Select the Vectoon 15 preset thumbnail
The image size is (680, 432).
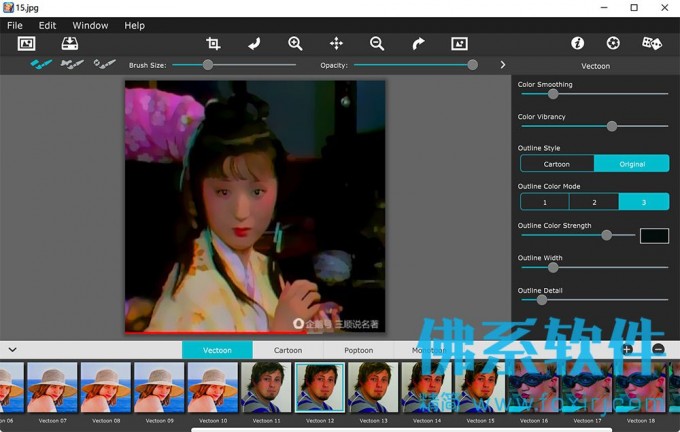[480, 387]
